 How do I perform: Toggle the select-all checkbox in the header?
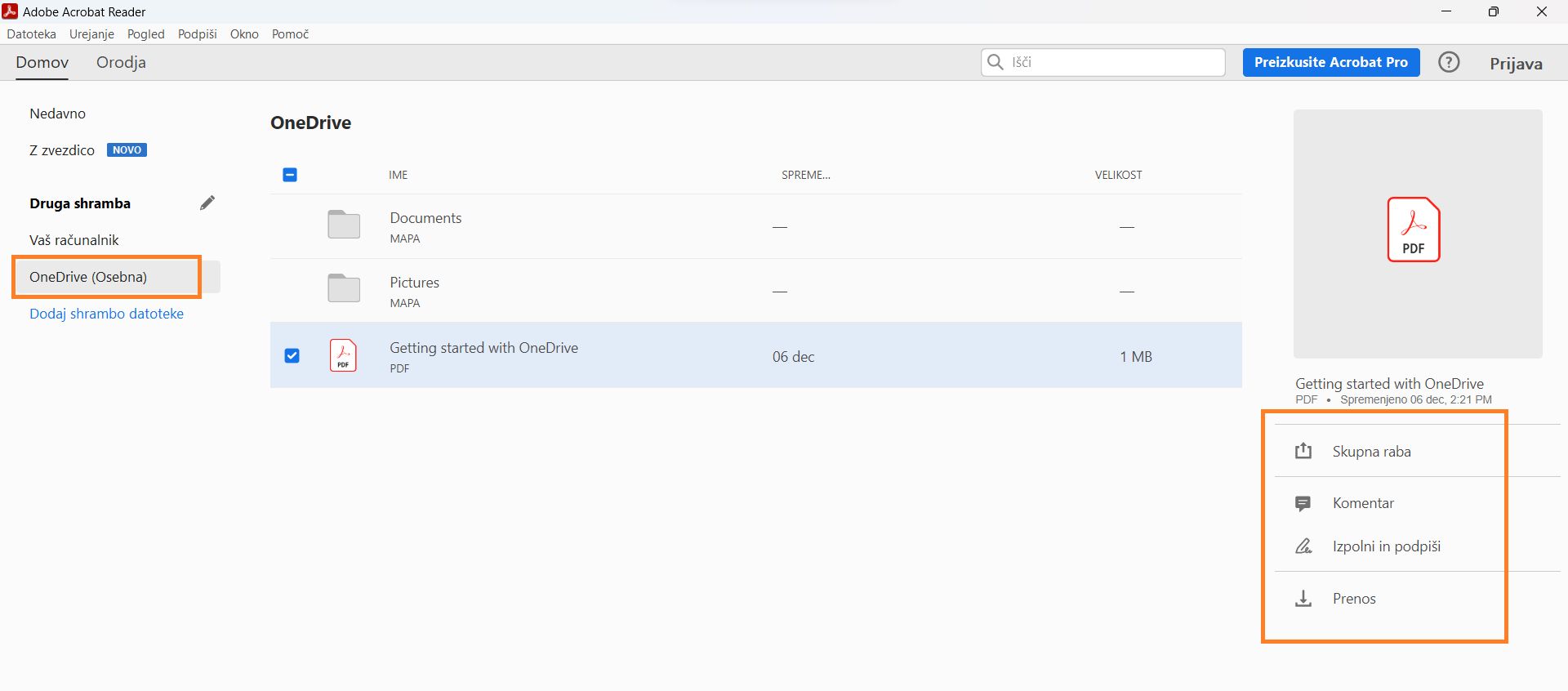click(290, 175)
